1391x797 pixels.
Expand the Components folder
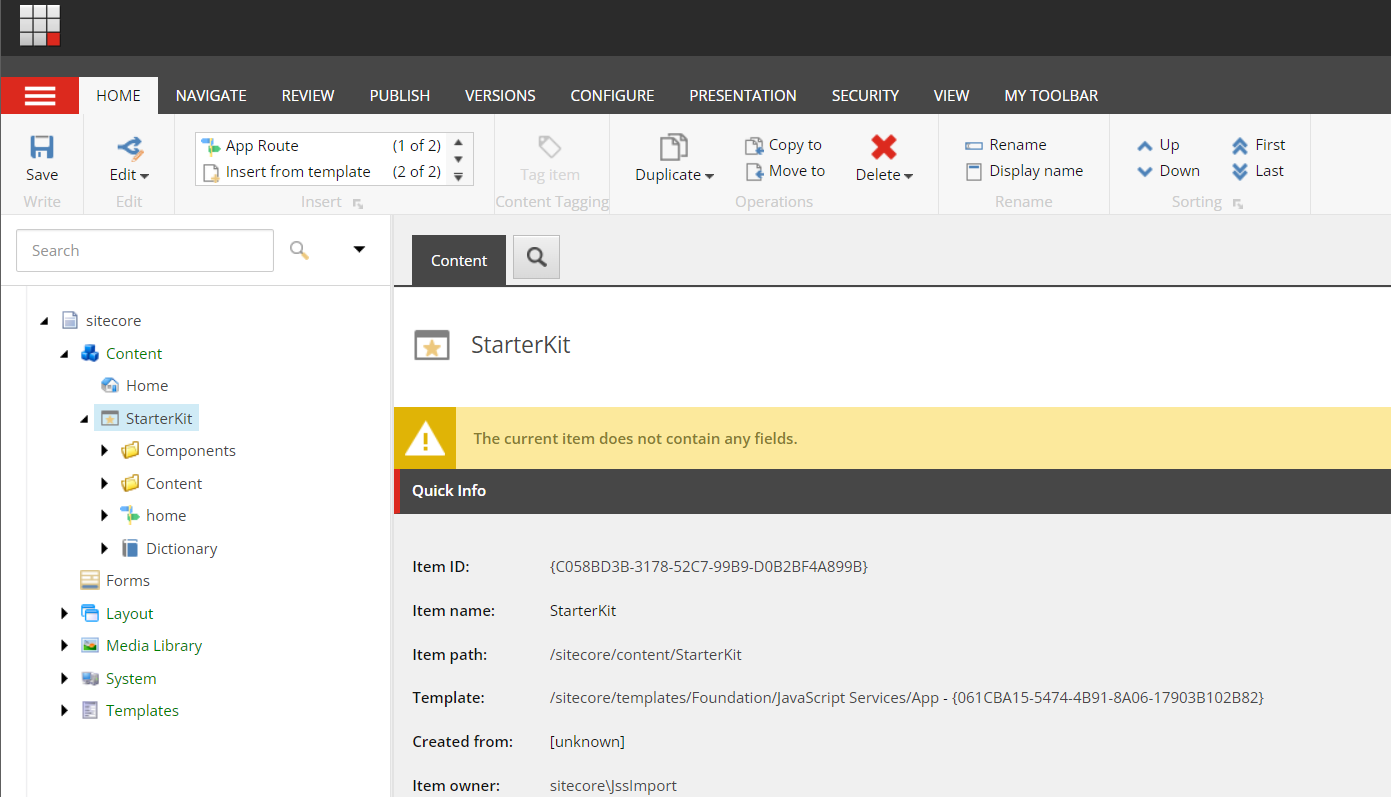pos(105,451)
